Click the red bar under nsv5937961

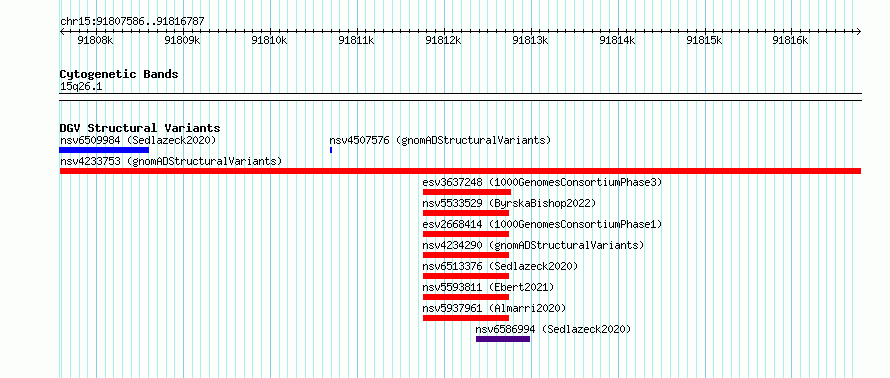click(x=466, y=318)
